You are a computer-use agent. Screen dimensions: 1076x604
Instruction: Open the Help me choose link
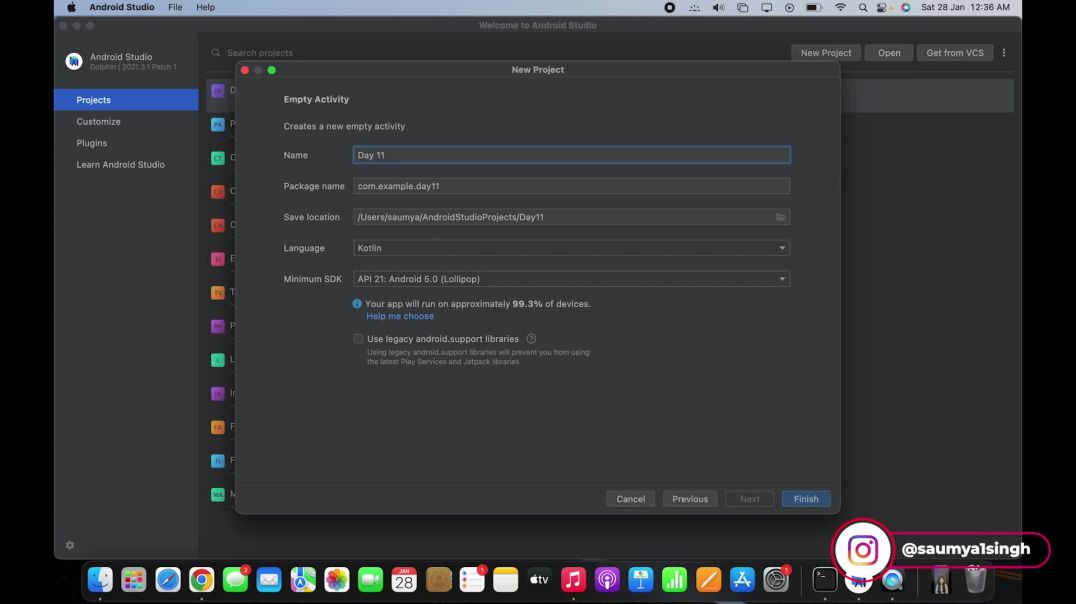click(399, 315)
